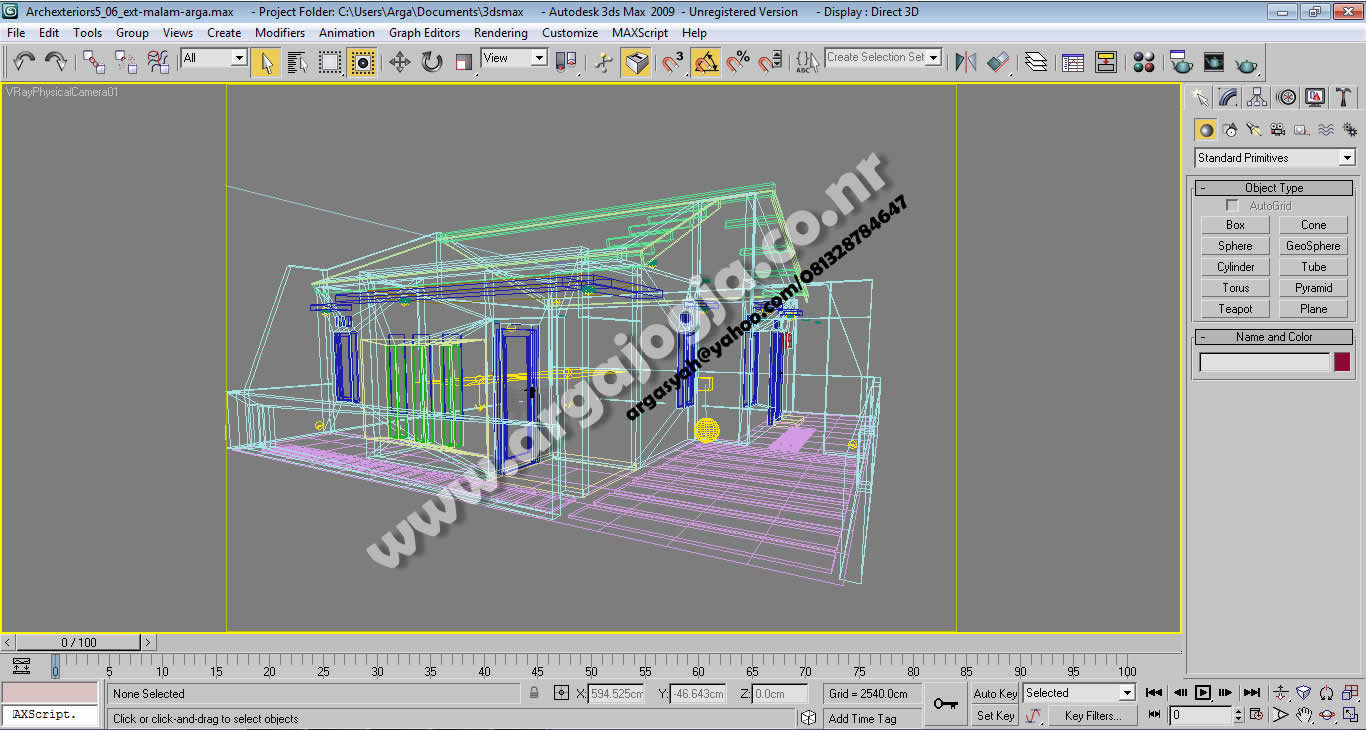This screenshot has height=730, width=1366.
Task: Click the Align tool icon
Action: 998,62
